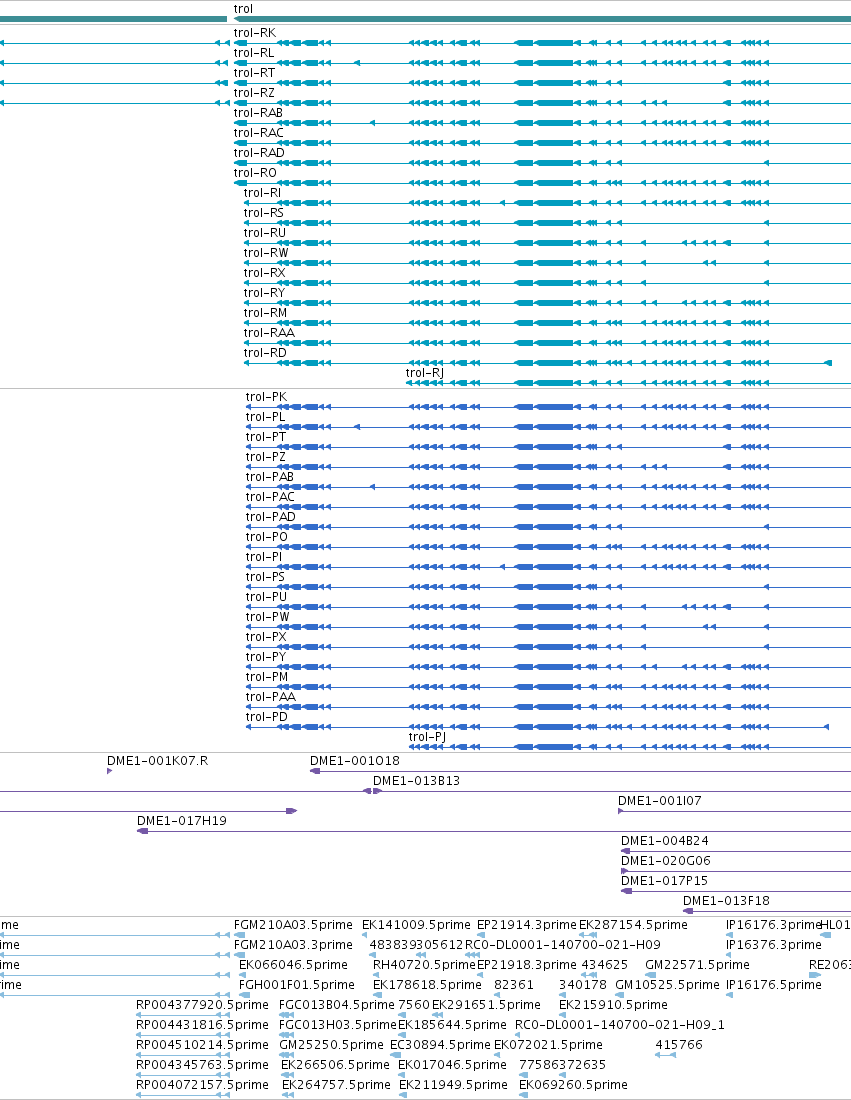The height and width of the screenshot is (1100, 851).
Task: Select the DME1-013F18 clone label
Action: pyautogui.click(x=726, y=901)
